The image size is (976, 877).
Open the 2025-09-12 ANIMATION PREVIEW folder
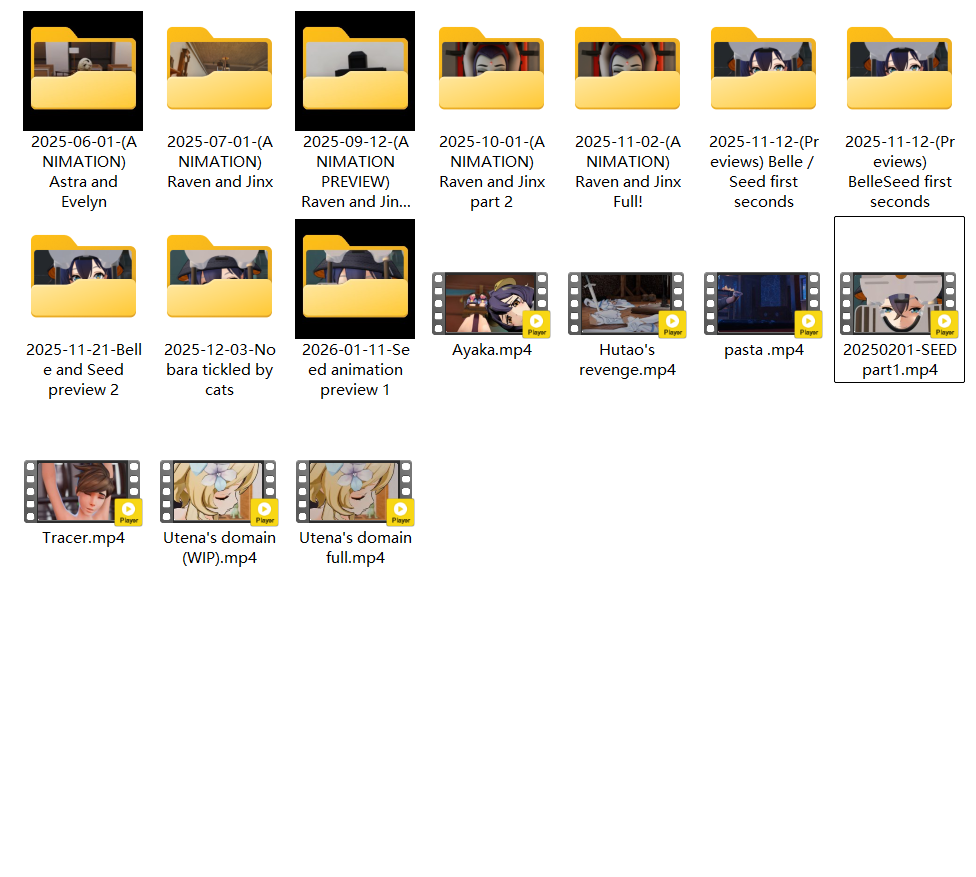pos(355,70)
